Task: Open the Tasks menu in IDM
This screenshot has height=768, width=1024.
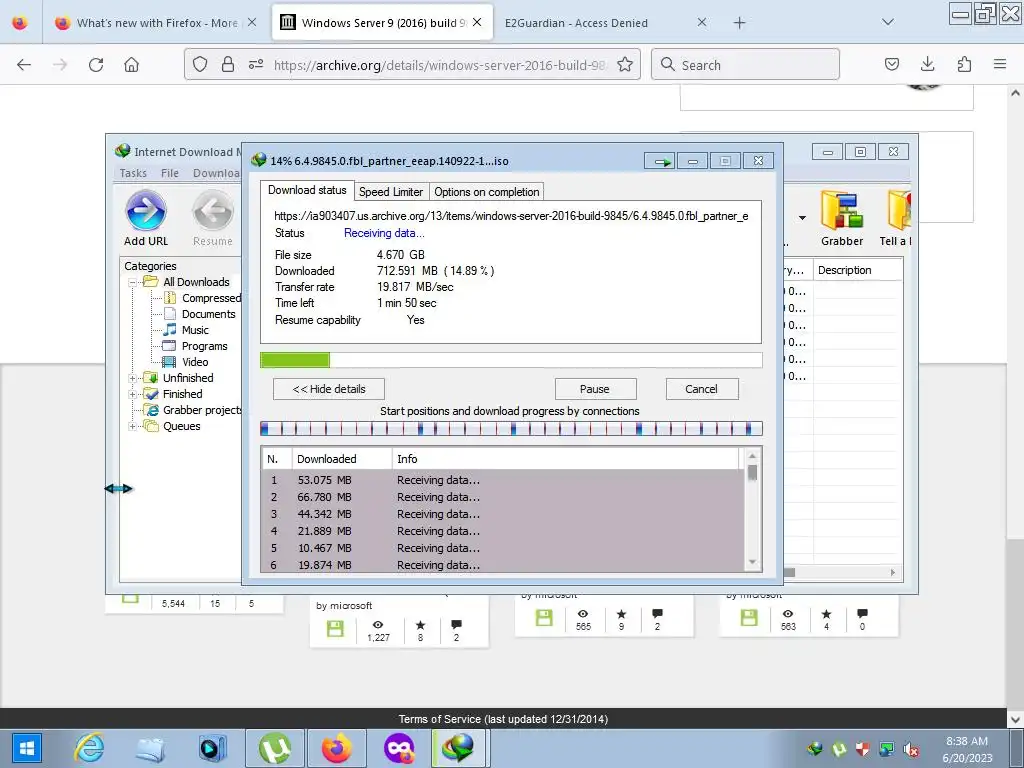Action: [x=133, y=173]
